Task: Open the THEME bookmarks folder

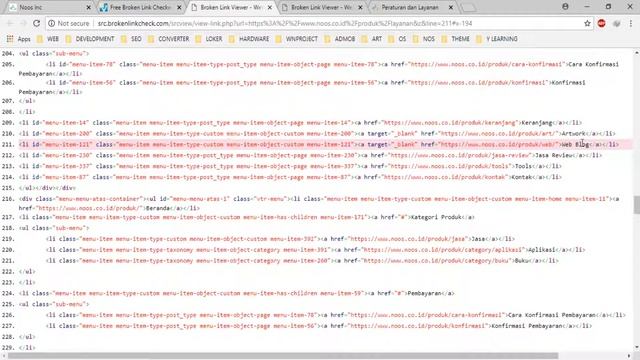Action: tap(456, 39)
